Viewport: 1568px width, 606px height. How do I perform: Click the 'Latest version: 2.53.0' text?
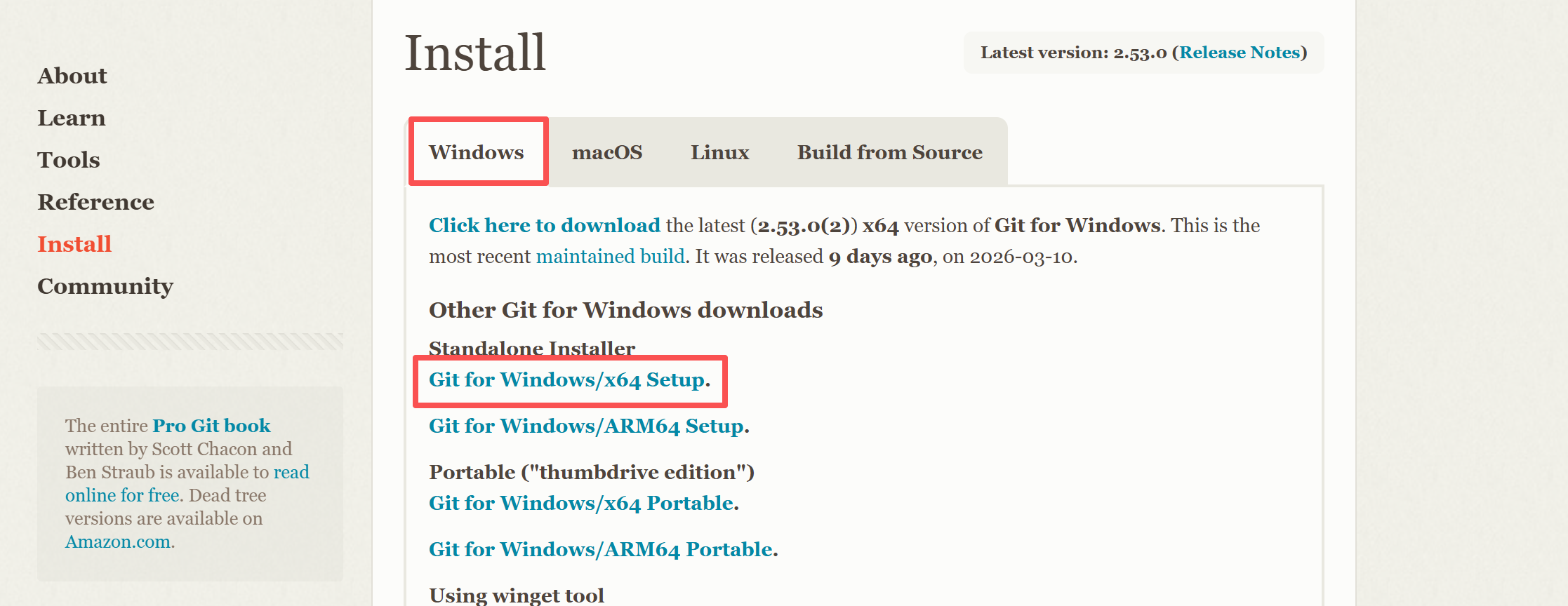click(1073, 53)
